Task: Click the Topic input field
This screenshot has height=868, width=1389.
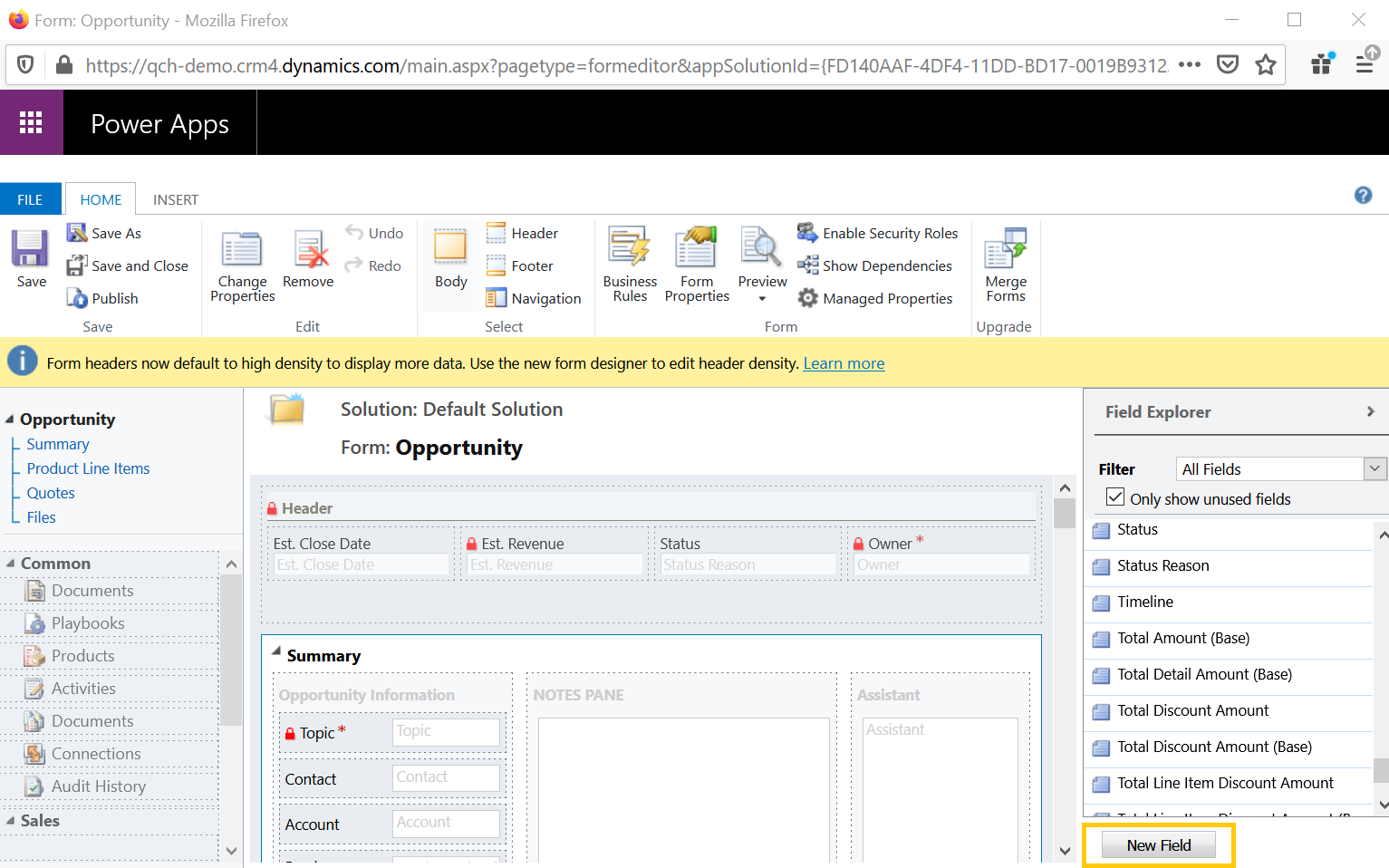Action: pyautogui.click(x=446, y=732)
